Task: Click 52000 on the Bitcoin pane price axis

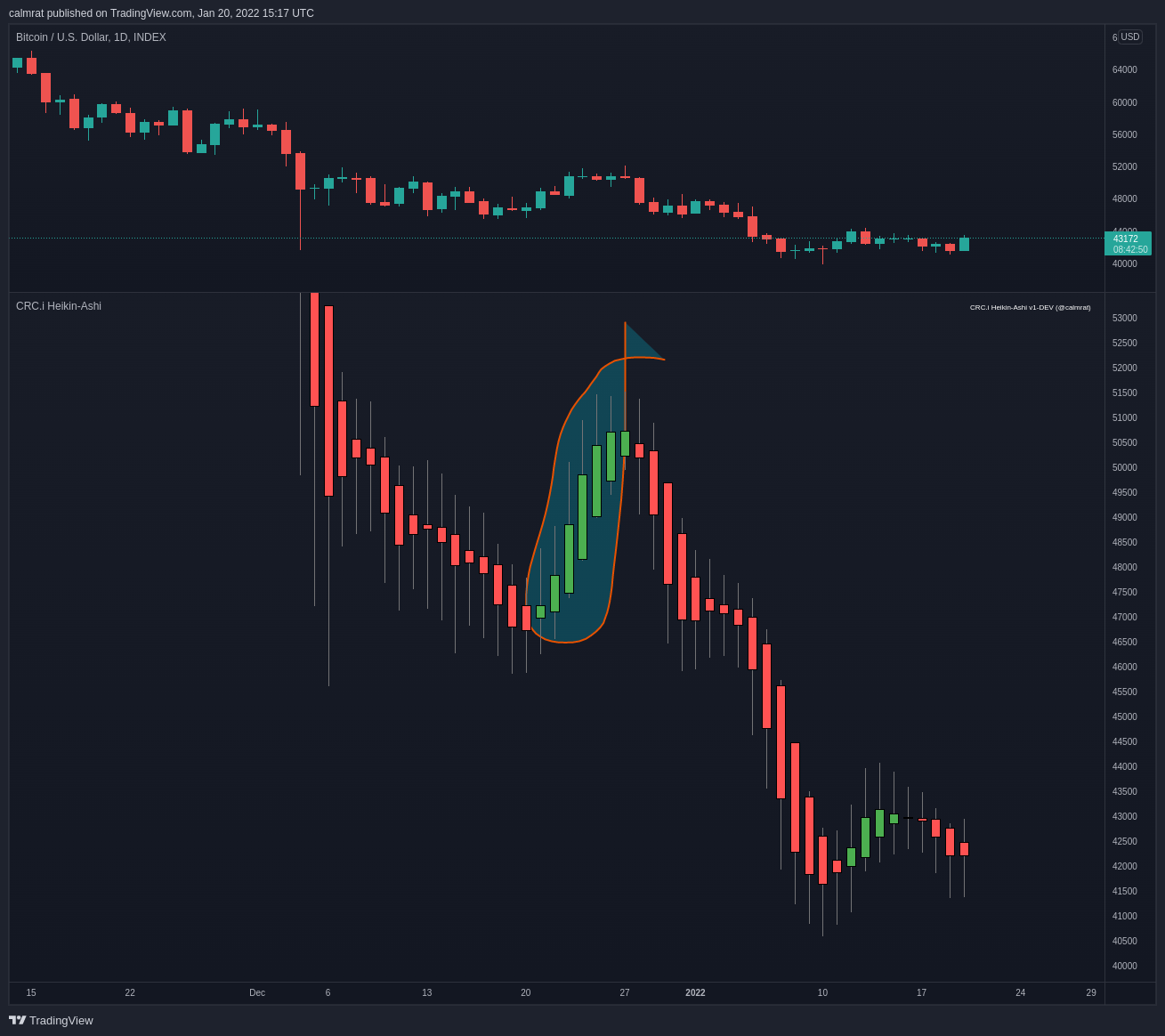Action: pyautogui.click(x=1125, y=166)
